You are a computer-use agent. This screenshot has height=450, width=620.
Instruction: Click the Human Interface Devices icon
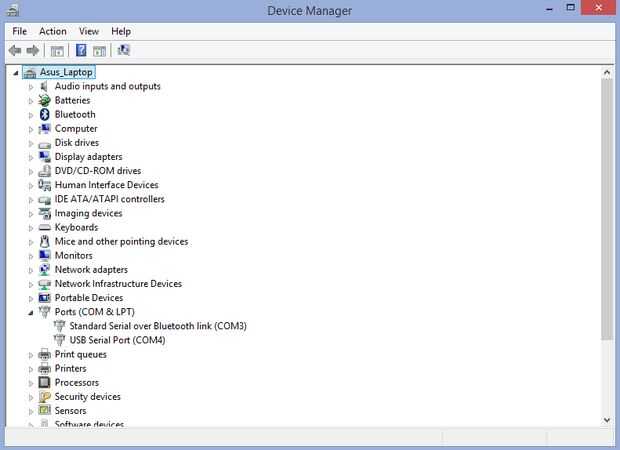pos(44,185)
